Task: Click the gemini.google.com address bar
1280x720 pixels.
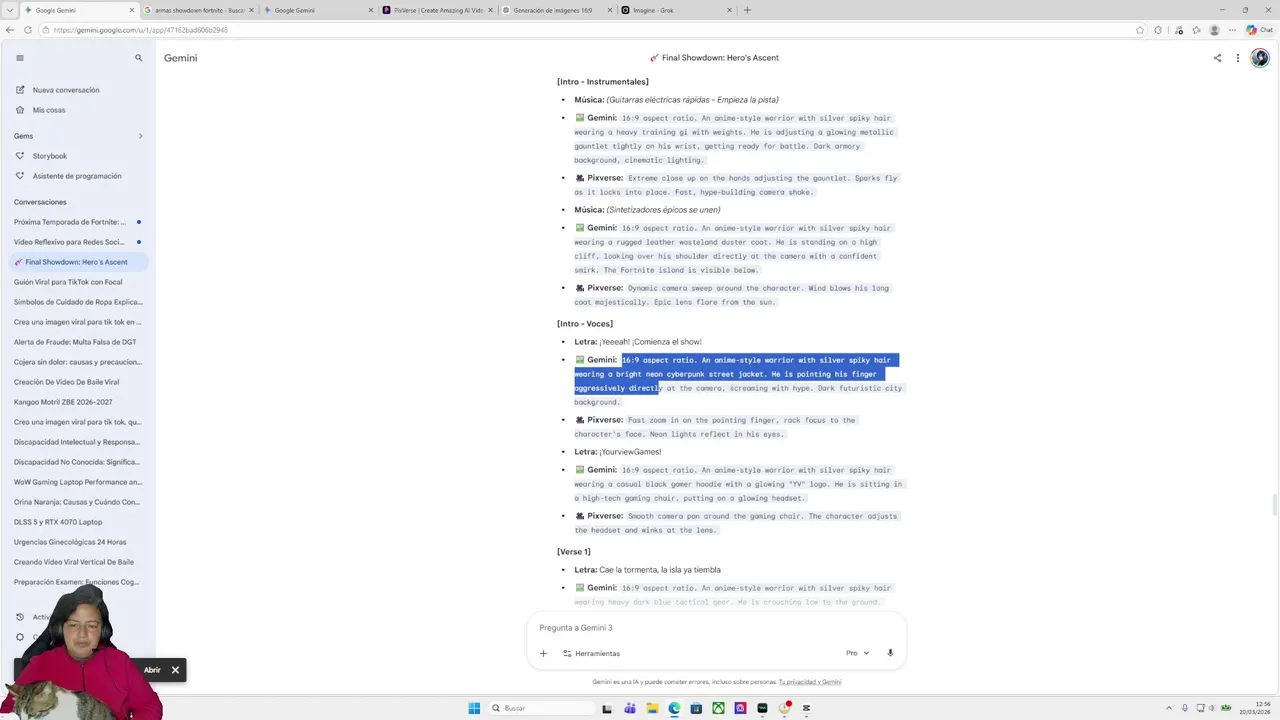Action: tap(590, 30)
